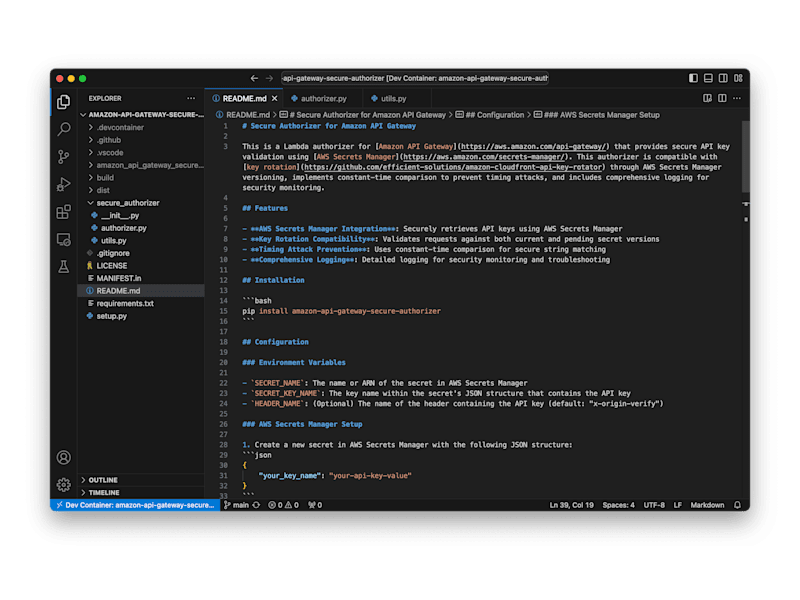Open the Dev Container remote indicator

[x=135, y=505]
